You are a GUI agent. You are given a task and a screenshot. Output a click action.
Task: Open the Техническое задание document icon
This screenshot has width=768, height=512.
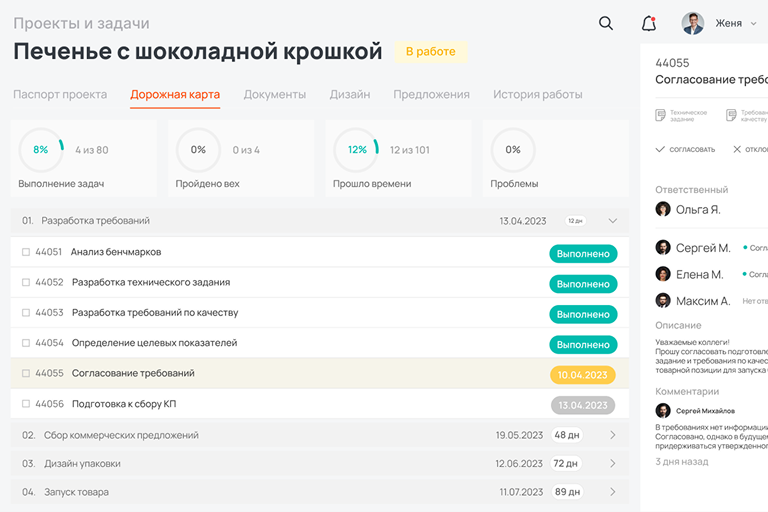pyautogui.click(x=660, y=116)
